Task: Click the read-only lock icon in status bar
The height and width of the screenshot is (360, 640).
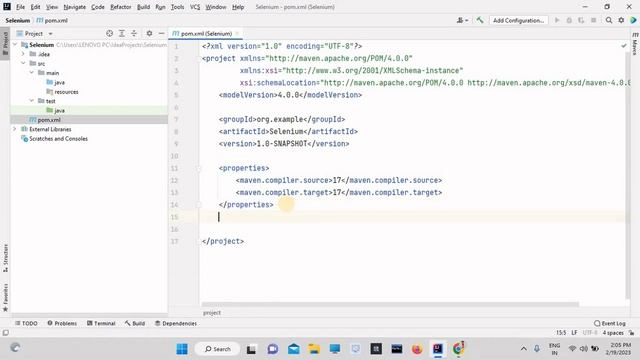Action: [631, 333]
